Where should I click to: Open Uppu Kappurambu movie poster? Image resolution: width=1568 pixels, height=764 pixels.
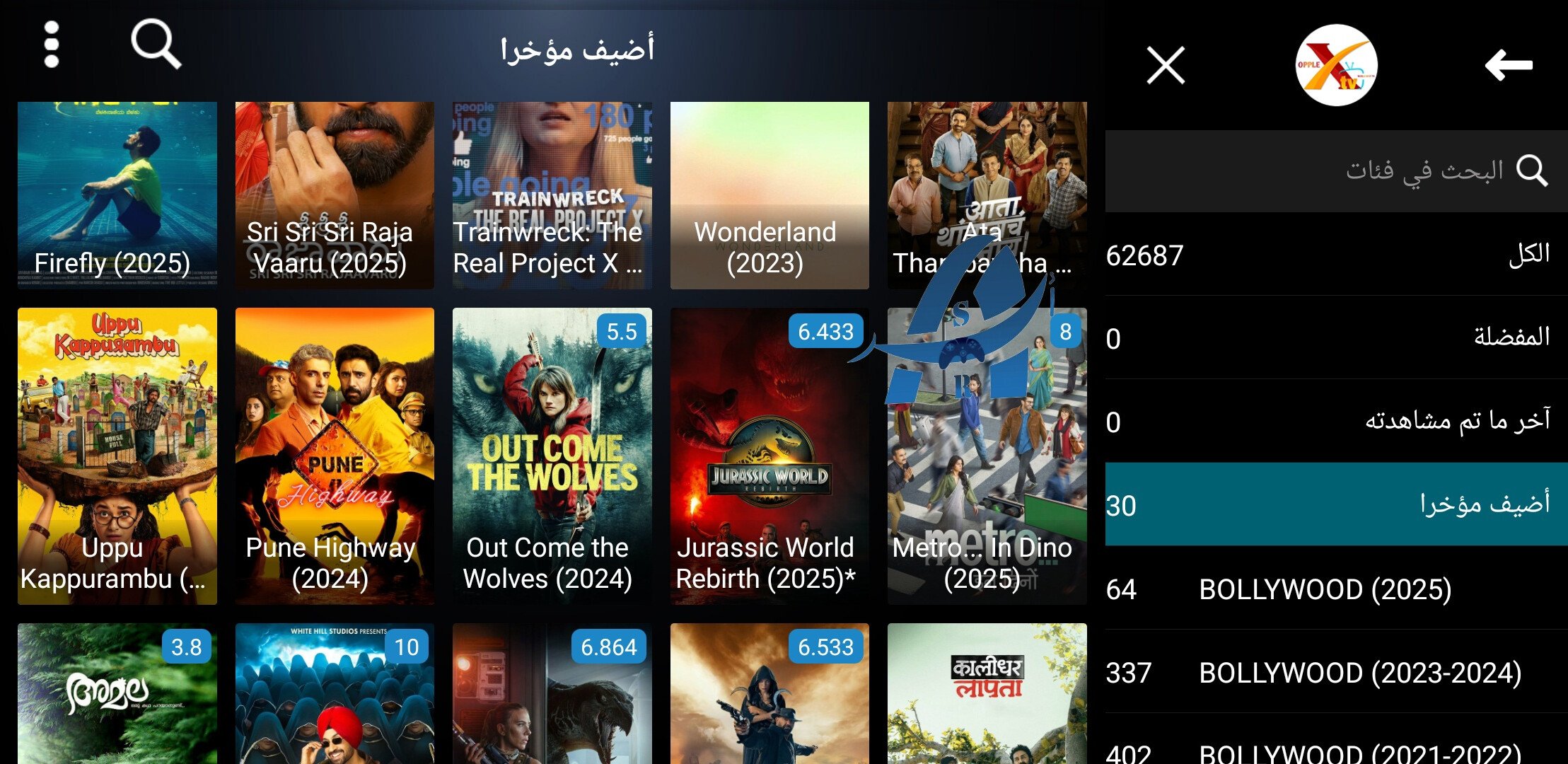[x=117, y=456]
